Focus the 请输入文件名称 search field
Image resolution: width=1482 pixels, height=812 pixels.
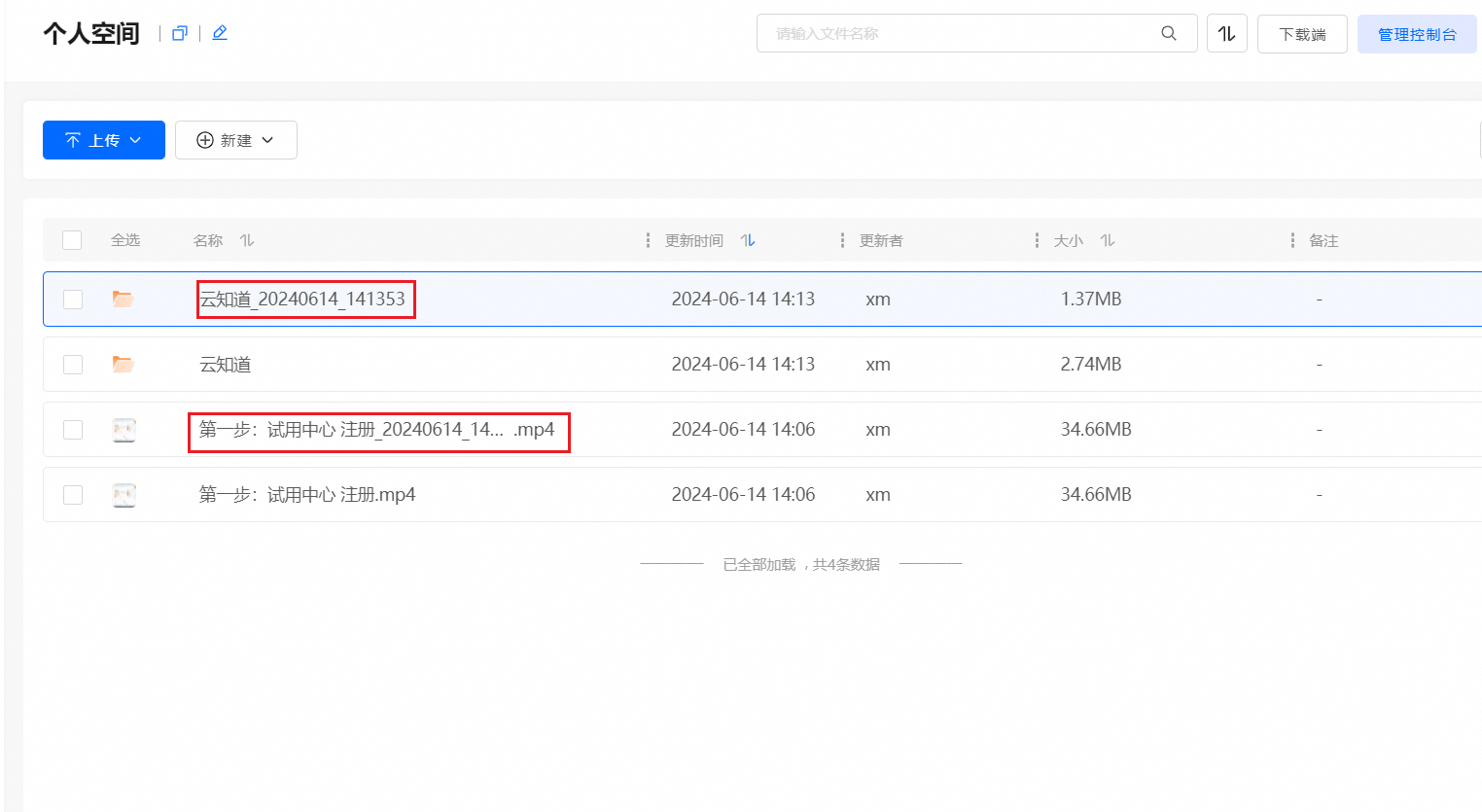(x=977, y=33)
